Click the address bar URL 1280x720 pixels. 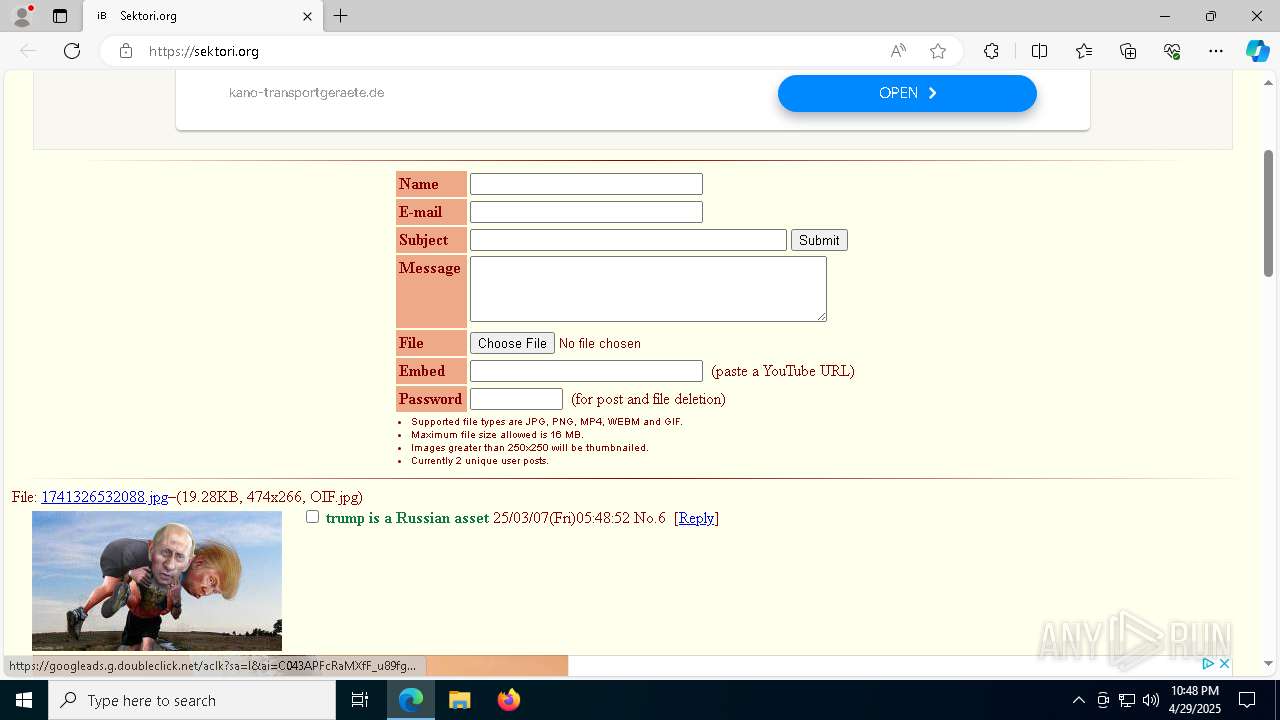pos(204,51)
